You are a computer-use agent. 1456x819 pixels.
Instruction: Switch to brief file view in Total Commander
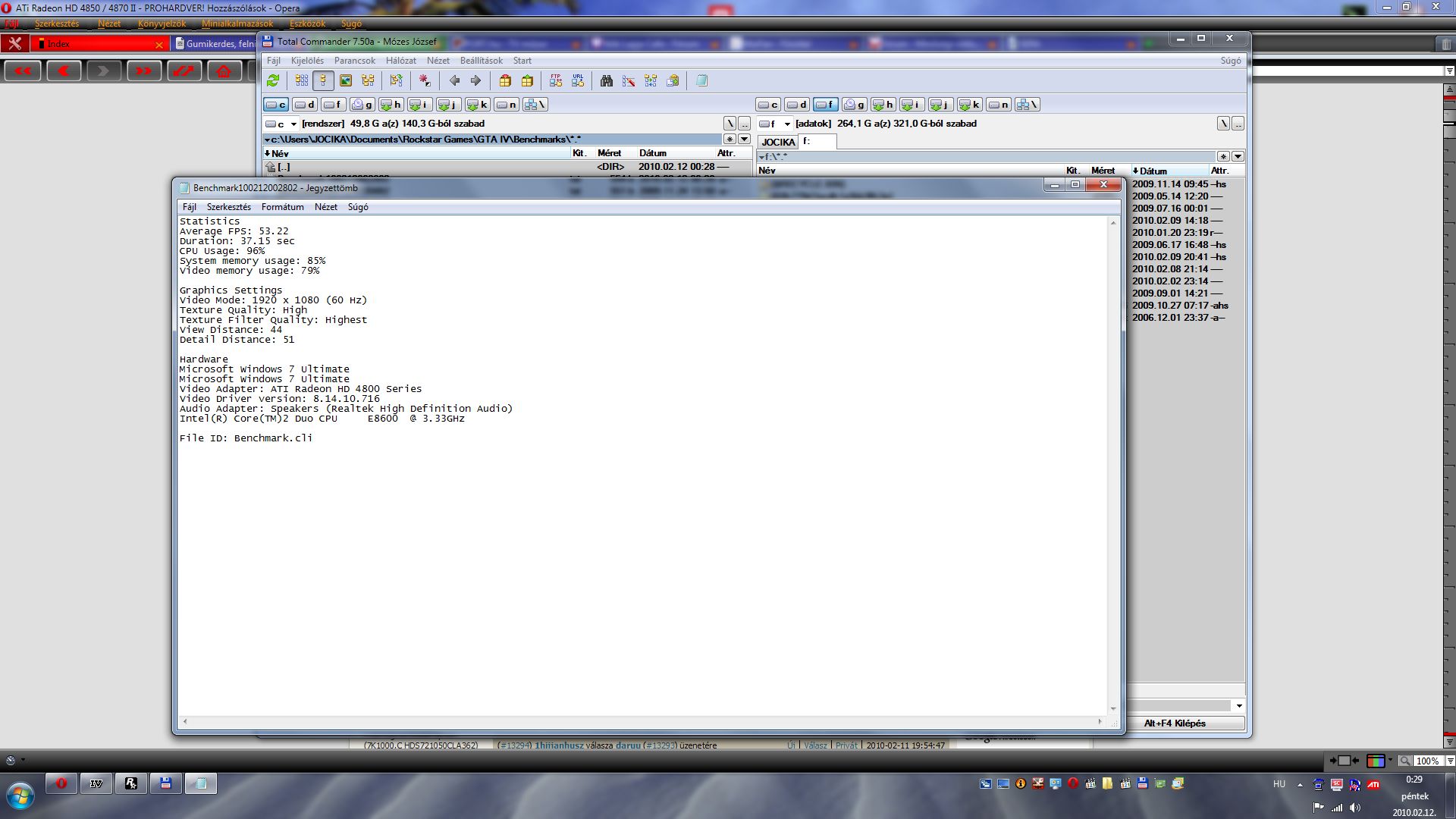pos(302,80)
